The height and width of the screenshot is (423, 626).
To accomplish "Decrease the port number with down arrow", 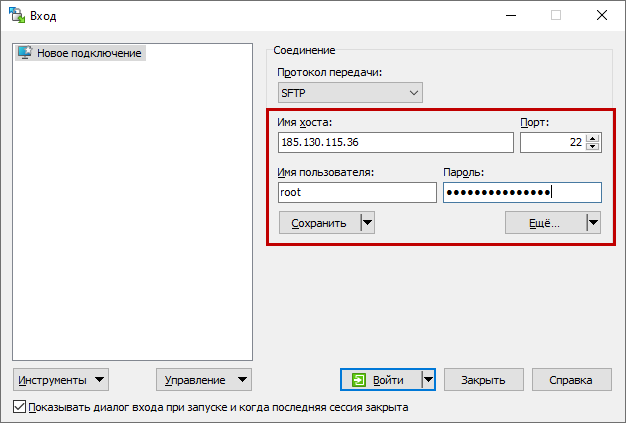I will pyautogui.click(x=593, y=148).
